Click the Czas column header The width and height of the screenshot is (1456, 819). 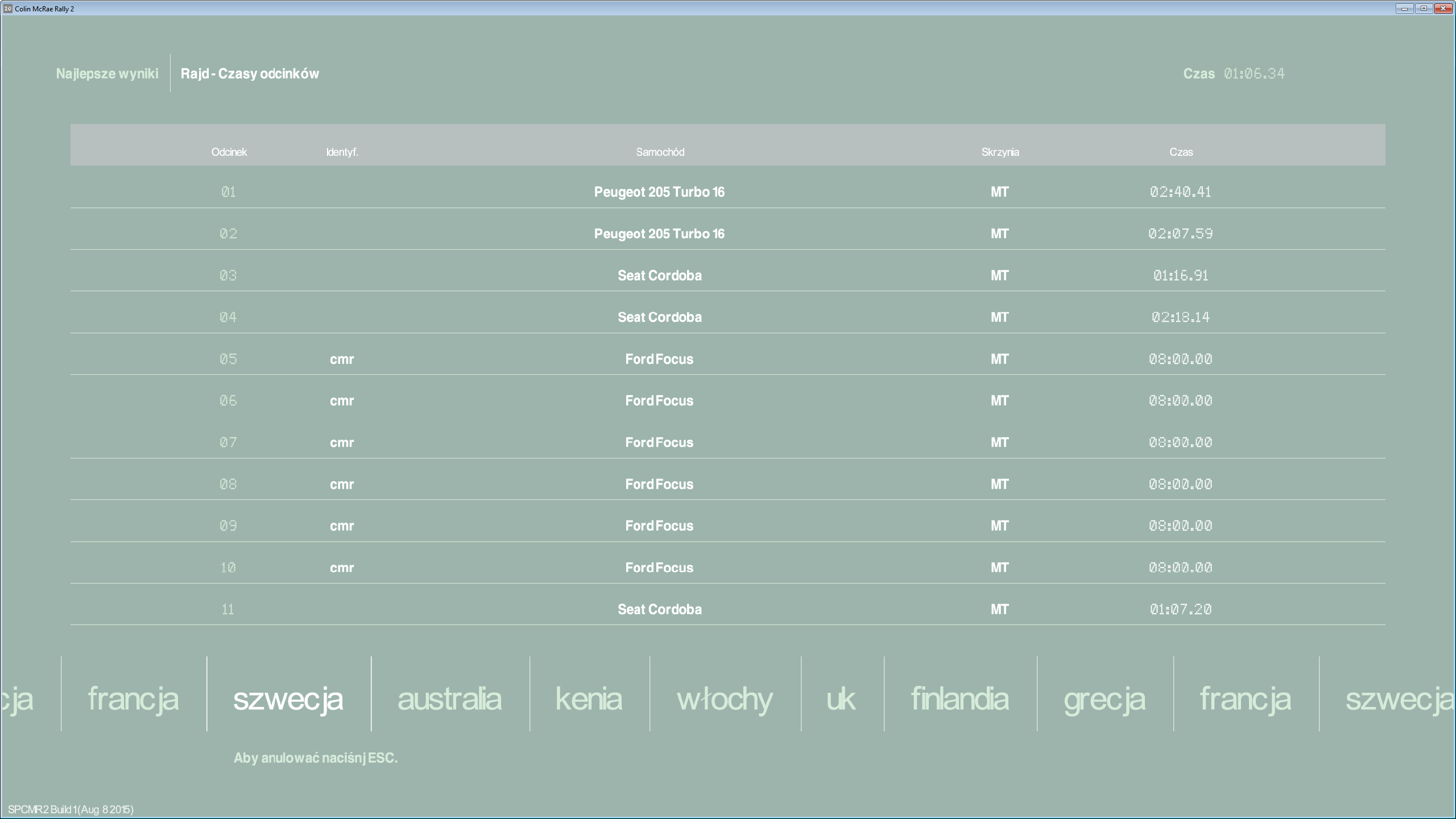pyautogui.click(x=1181, y=152)
